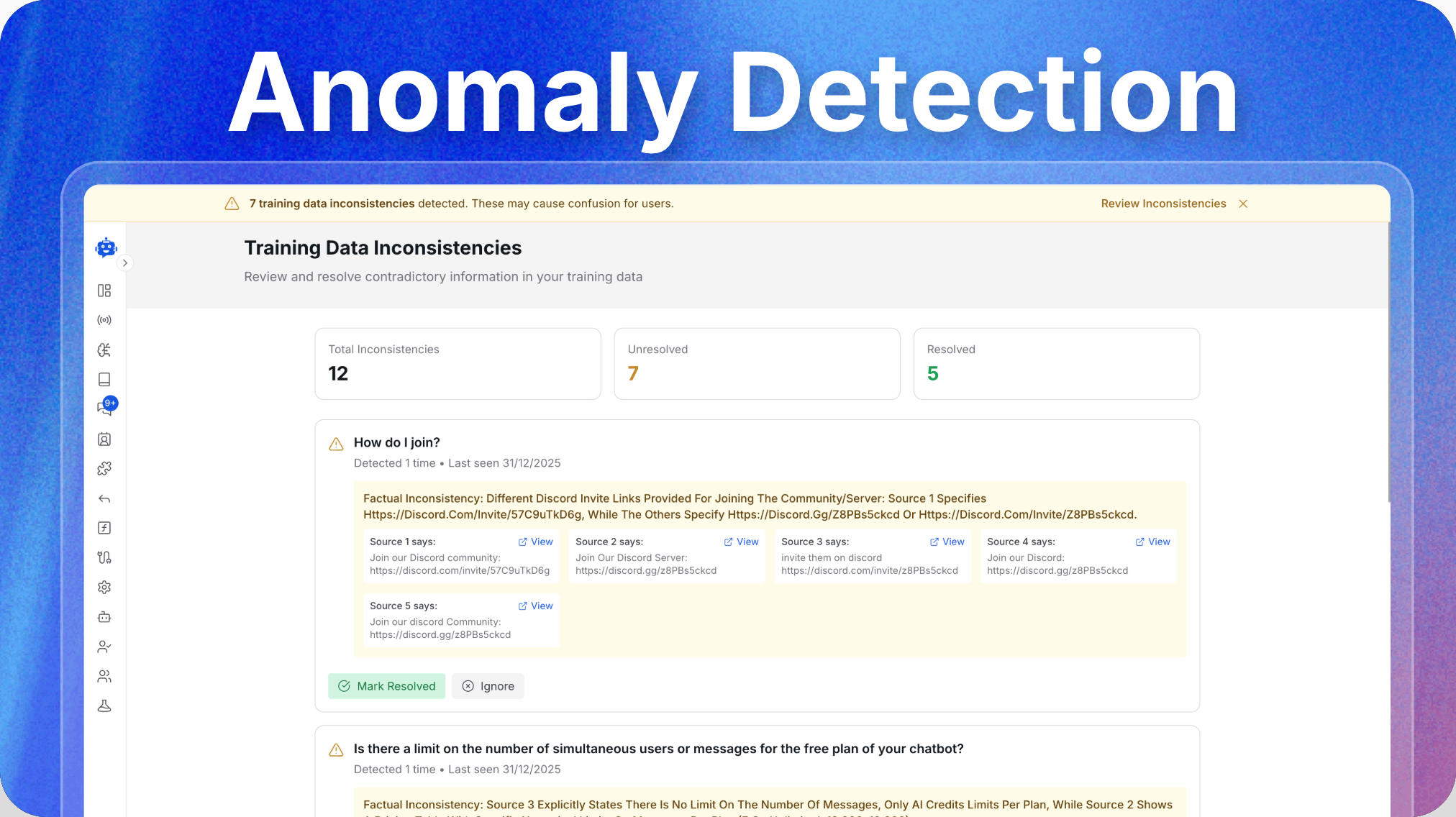This screenshot has height=817, width=1456.
Task: Ignore the 'How do I join?' inconsistency
Action: click(488, 686)
